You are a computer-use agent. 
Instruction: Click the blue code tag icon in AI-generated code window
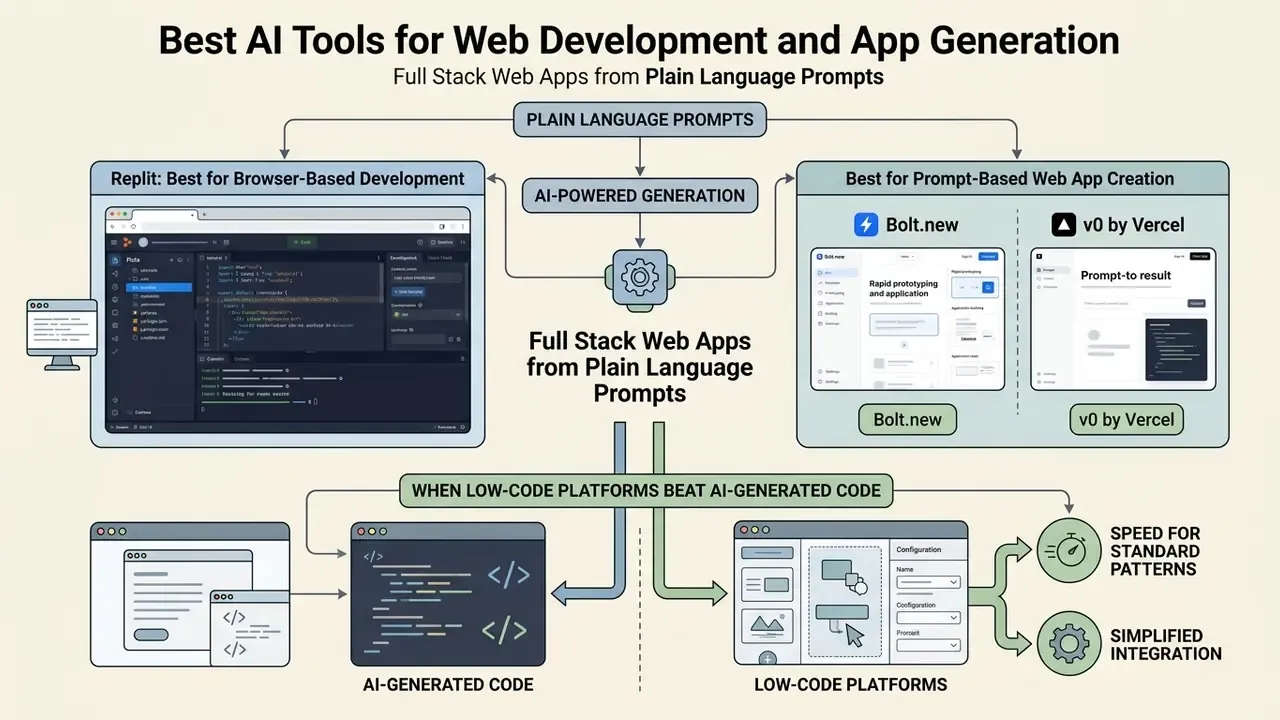pyautogui.click(x=507, y=575)
